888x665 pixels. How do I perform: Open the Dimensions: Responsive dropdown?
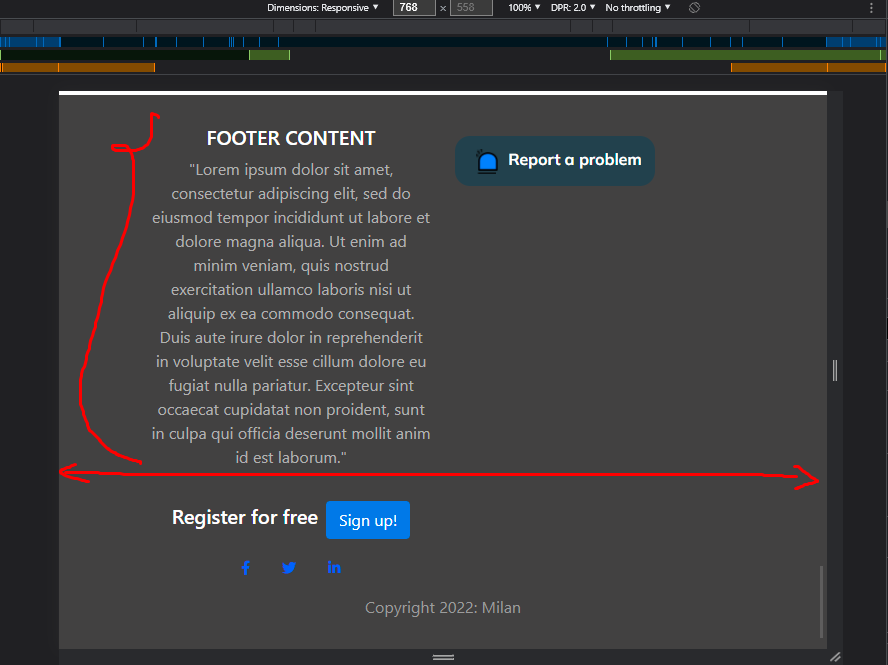coord(322,7)
